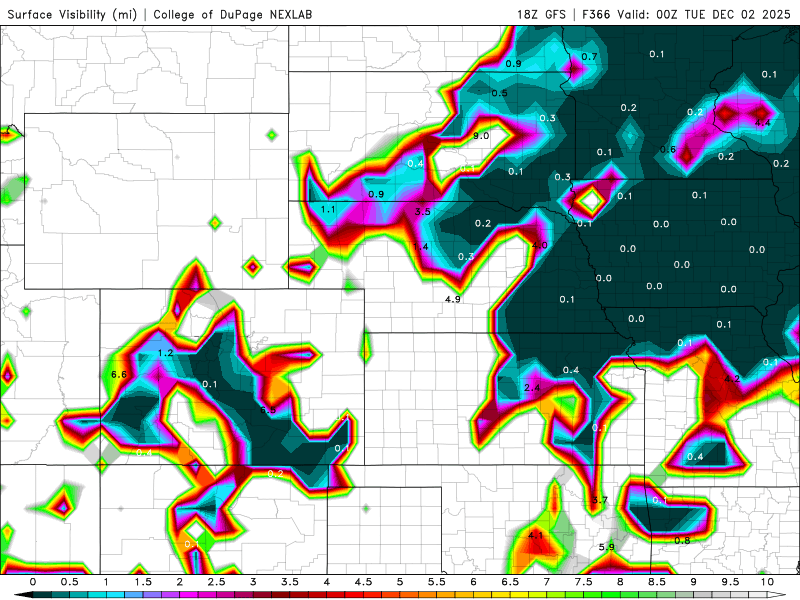The width and height of the screenshot is (800, 600).
Task: Click the 'College of DuPage NEXLAB' label
Action: click(233, 14)
